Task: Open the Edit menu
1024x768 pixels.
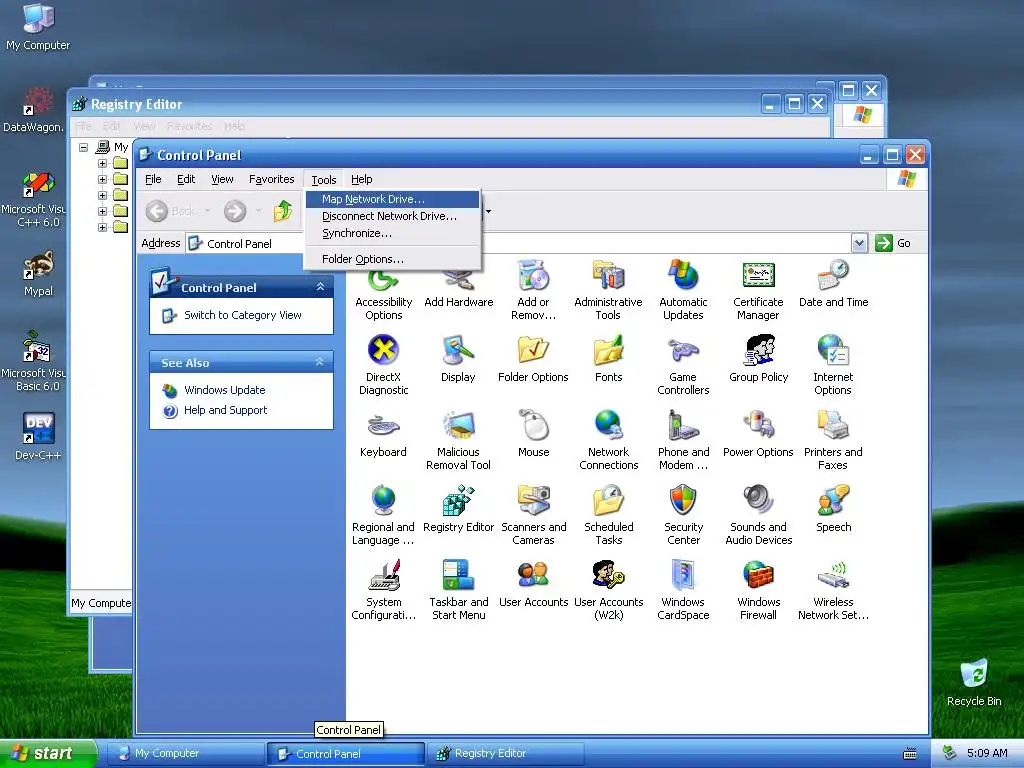Action: (186, 179)
